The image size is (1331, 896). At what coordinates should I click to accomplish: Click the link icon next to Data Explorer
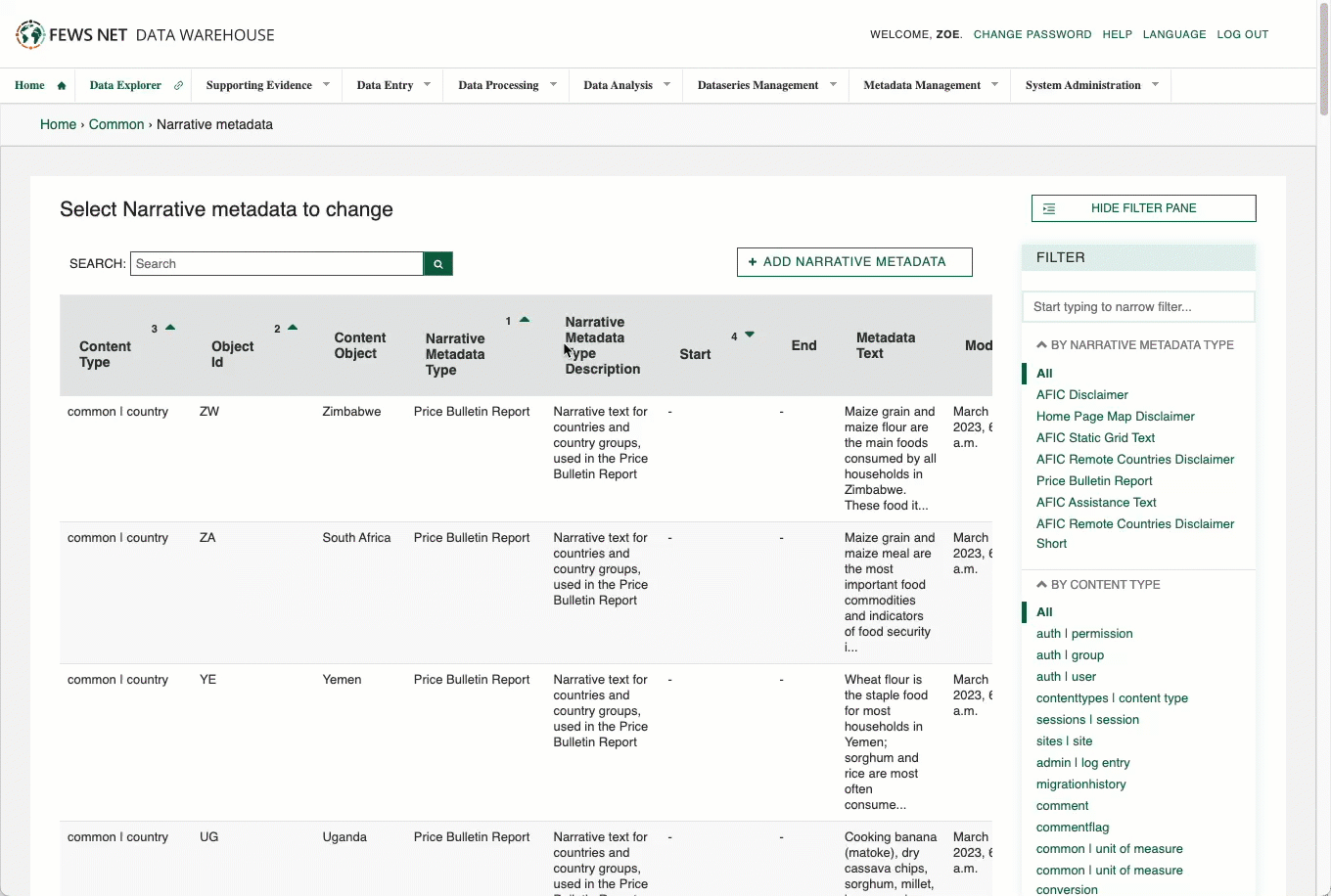click(x=179, y=85)
